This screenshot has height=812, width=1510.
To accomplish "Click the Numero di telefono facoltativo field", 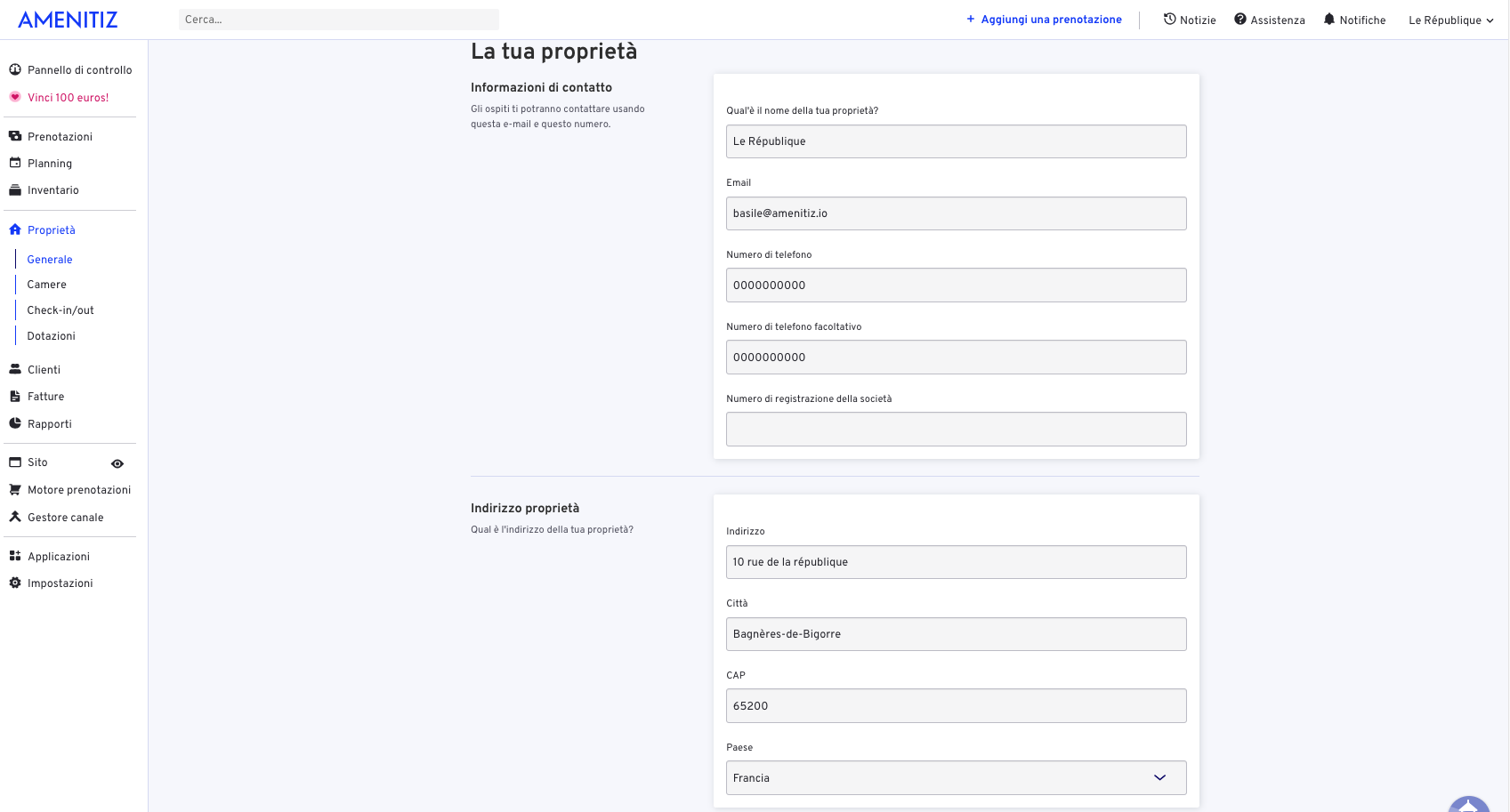I will point(957,357).
